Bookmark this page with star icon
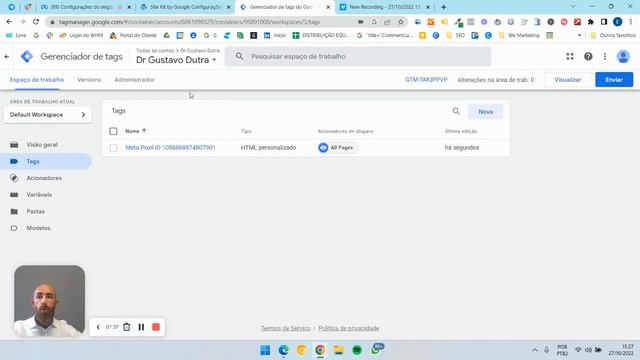 [401, 22]
